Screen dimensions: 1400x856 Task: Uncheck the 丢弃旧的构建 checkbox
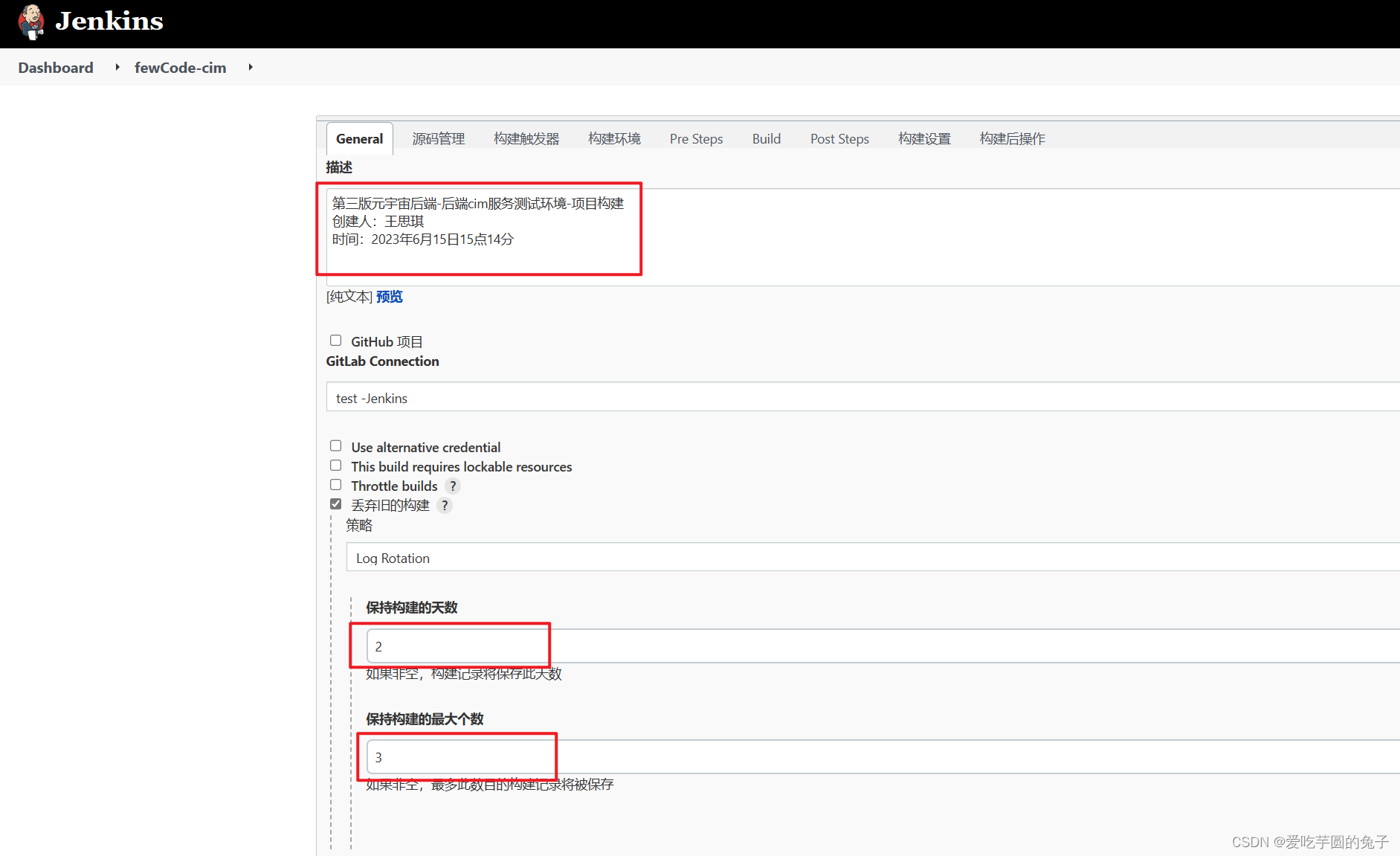[336, 504]
